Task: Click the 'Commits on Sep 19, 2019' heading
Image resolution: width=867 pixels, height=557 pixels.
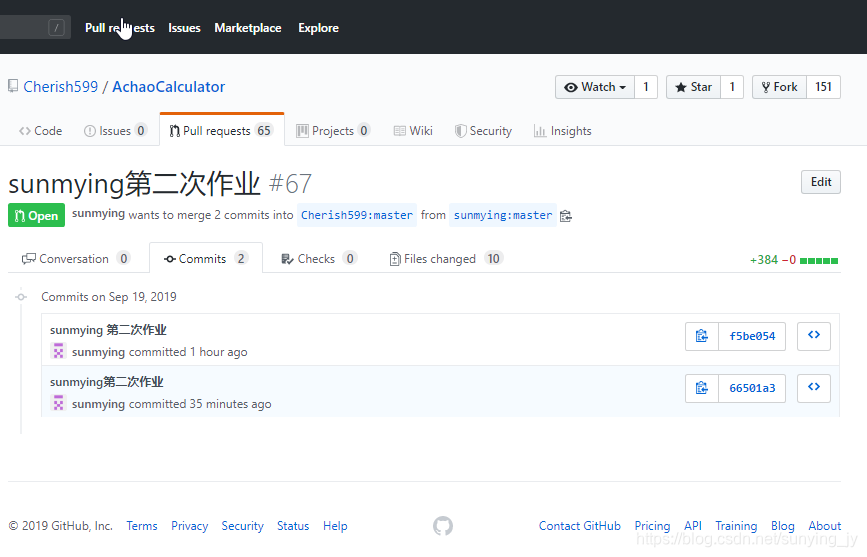Action: click(109, 297)
